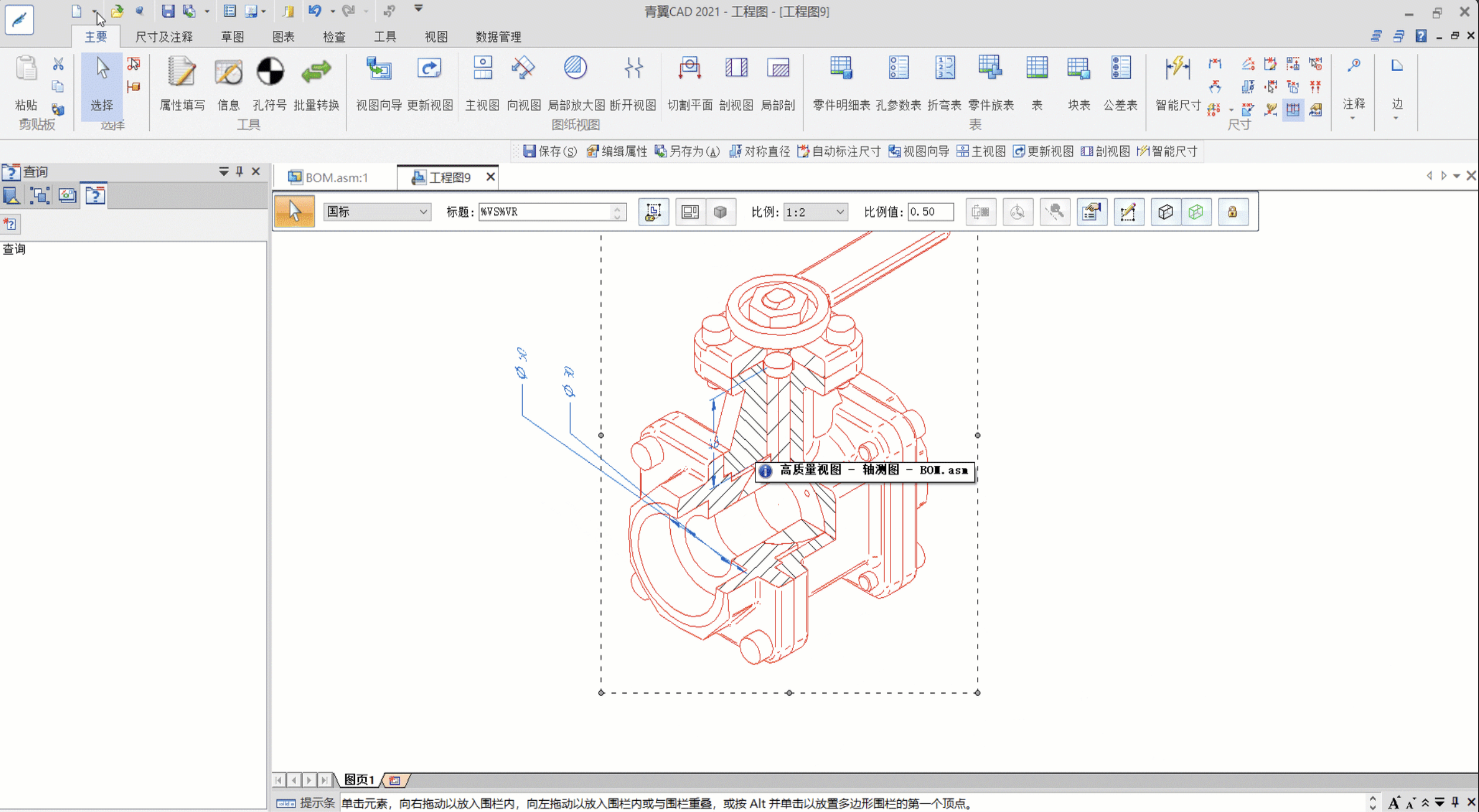Click the 信息 info tool
Viewport: 1479px width, 812px height.
click(229, 83)
